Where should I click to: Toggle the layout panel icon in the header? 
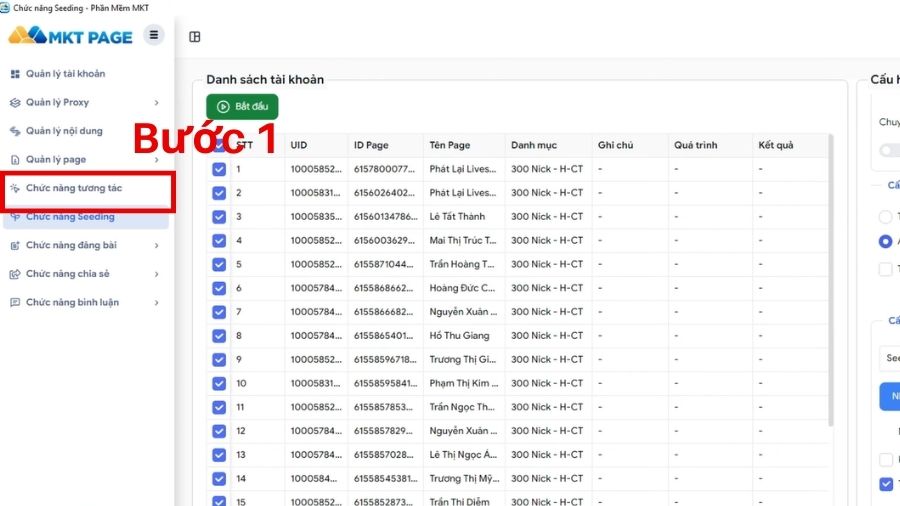click(x=195, y=37)
